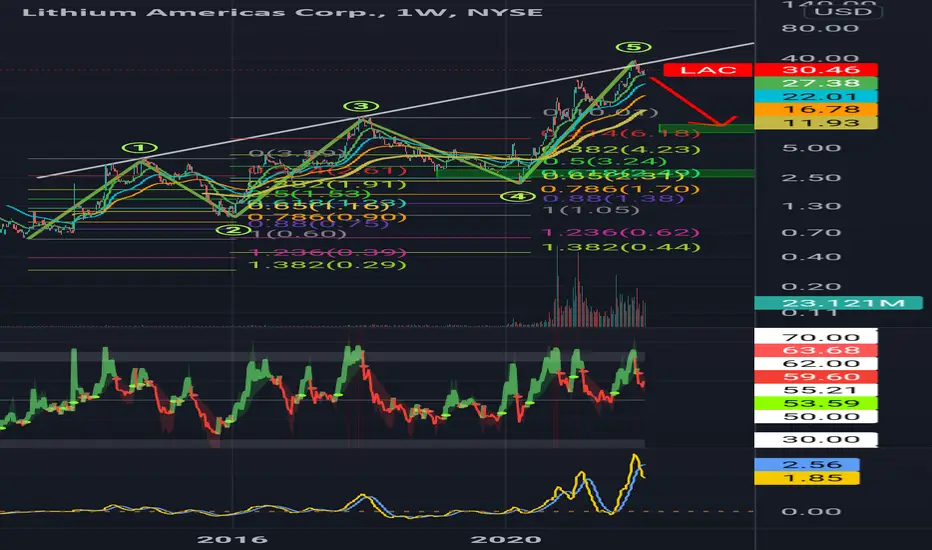The width and height of the screenshot is (932, 550).
Task: Click the red RSI 63.68 value label
Action: coord(816,350)
